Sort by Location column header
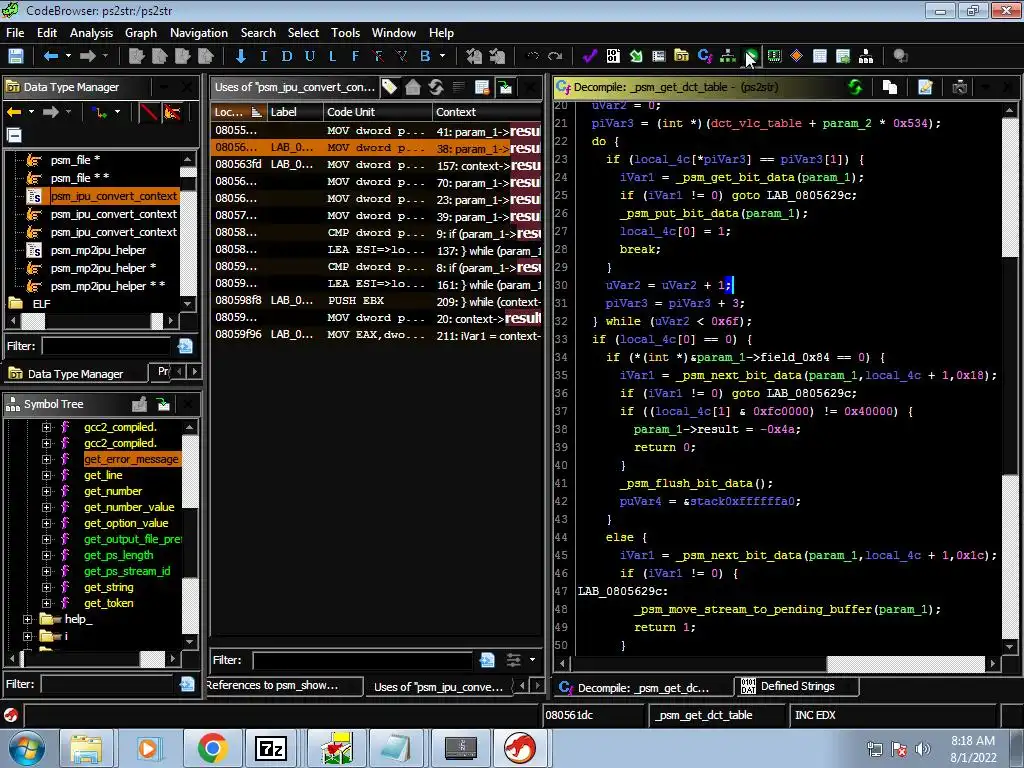Screen dimensions: 1024x768 pos(238,112)
